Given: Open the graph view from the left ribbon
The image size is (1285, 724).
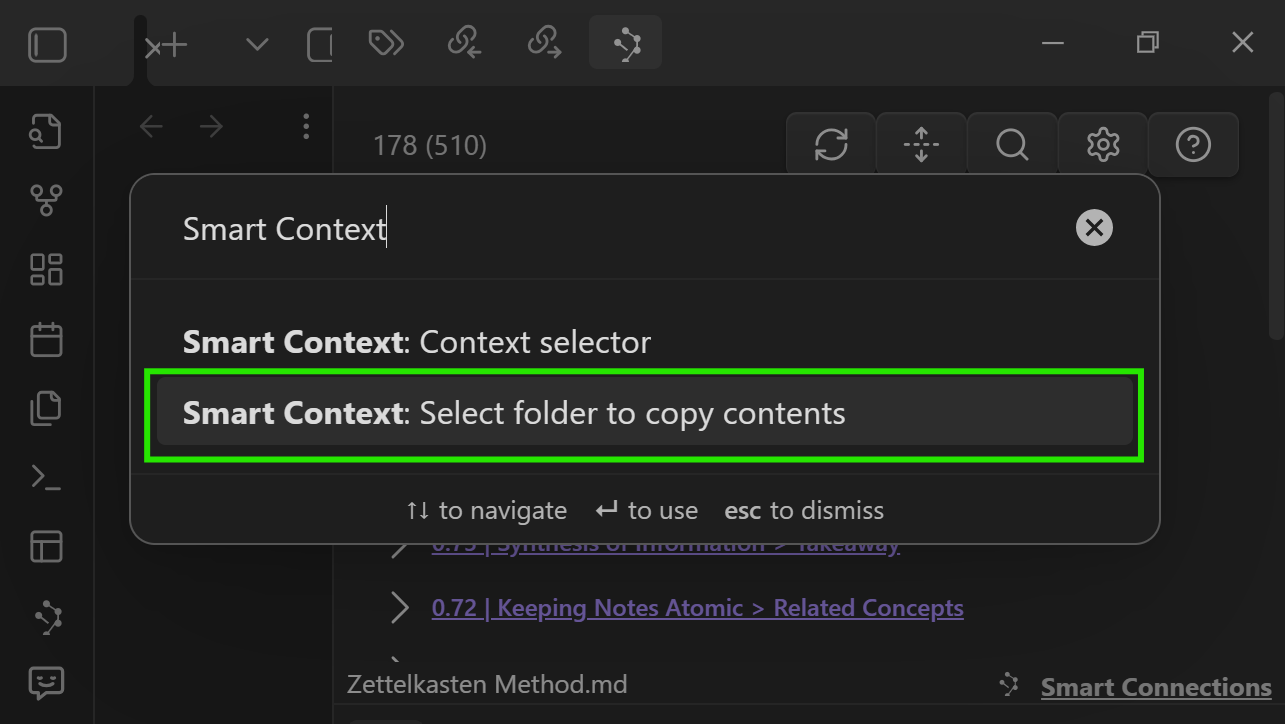Looking at the screenshot, I should [x=45, y=199].
